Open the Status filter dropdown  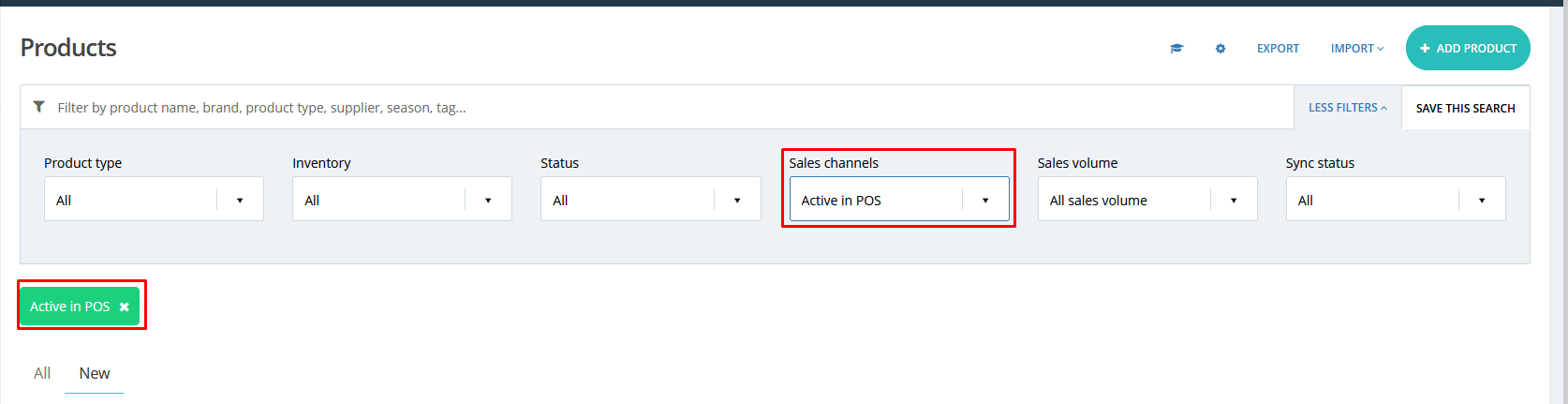[x=650, y=200]
